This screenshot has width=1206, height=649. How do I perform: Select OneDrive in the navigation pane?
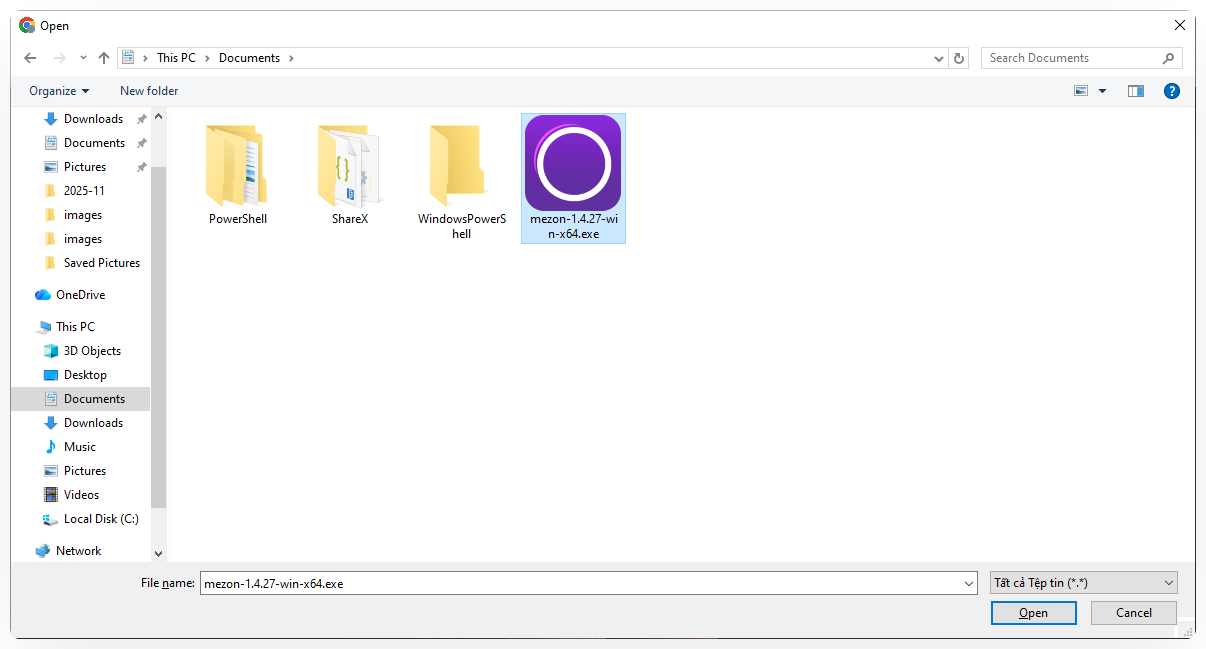80,295
